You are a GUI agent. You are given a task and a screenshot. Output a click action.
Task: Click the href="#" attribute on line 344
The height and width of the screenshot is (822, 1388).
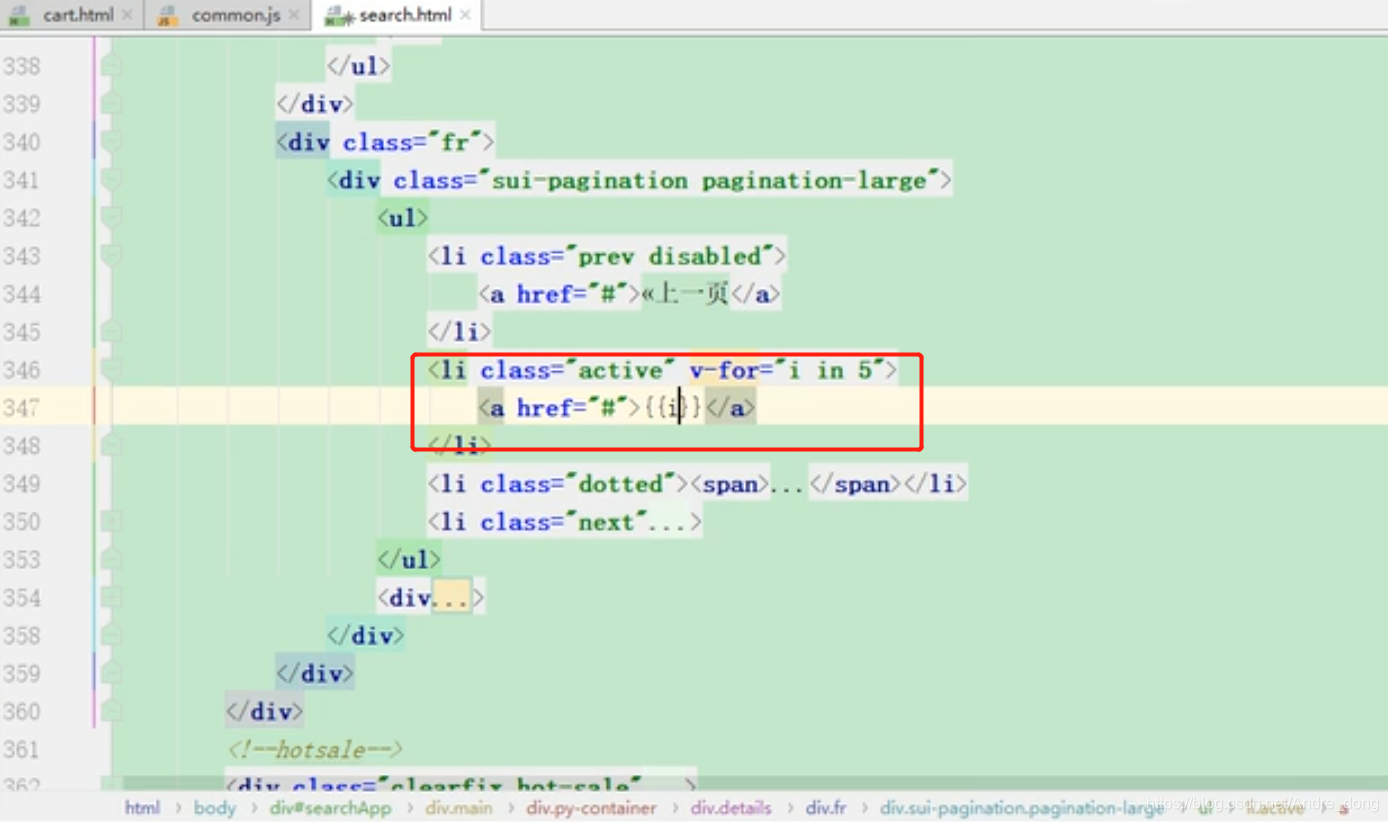pos(571,294)
